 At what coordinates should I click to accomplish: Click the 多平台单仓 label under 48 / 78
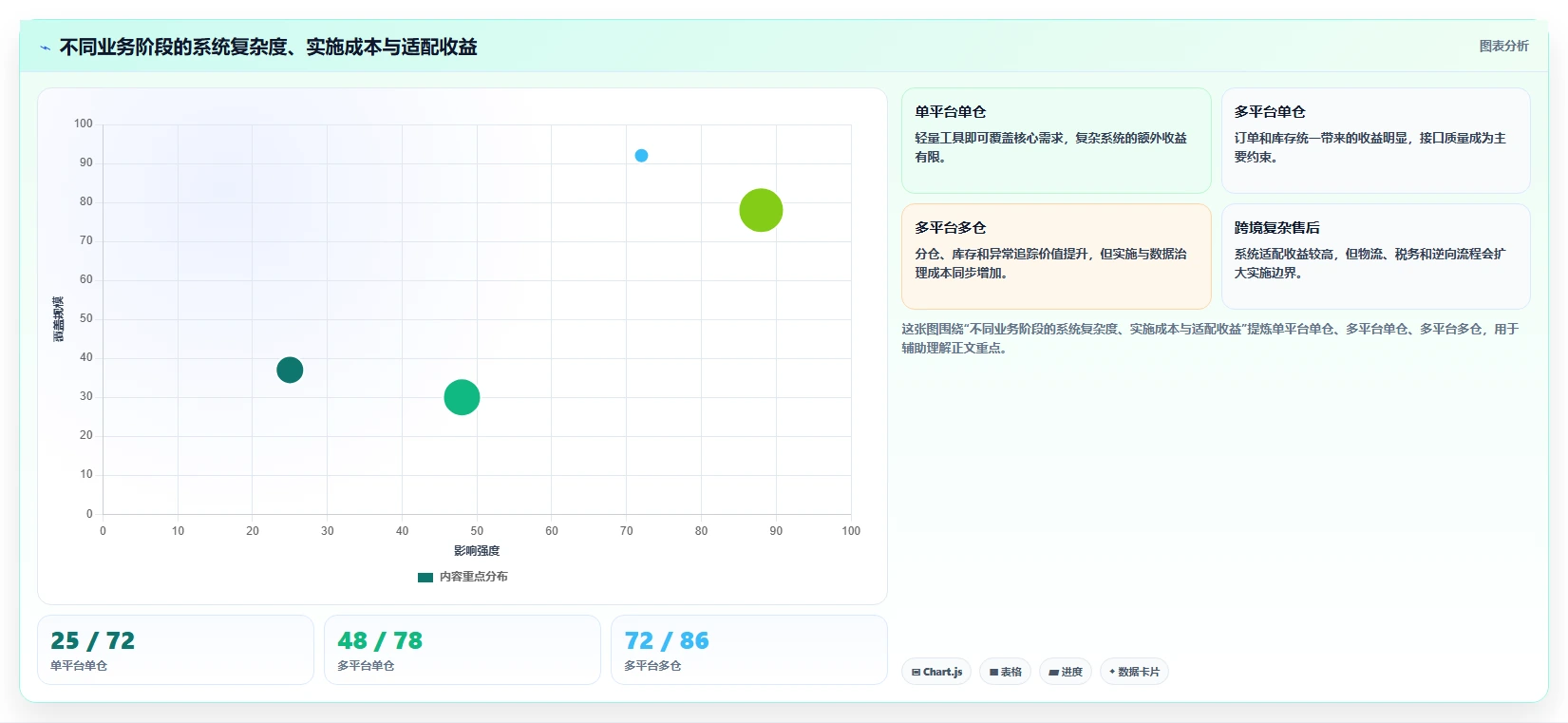(366, 666)
